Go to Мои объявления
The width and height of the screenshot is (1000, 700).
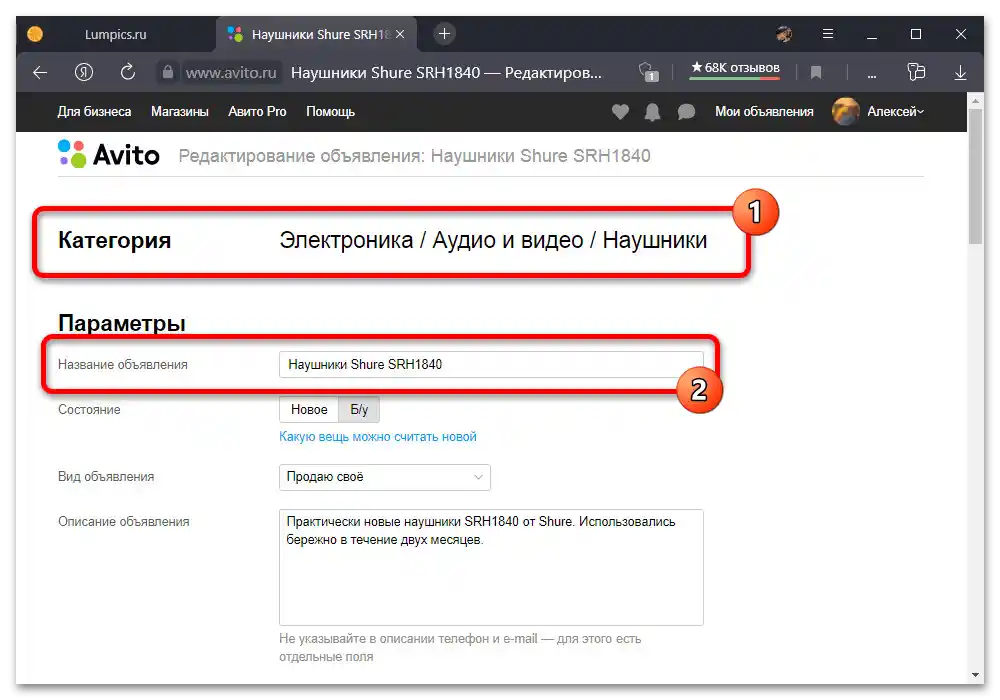[x=764, y=112]
